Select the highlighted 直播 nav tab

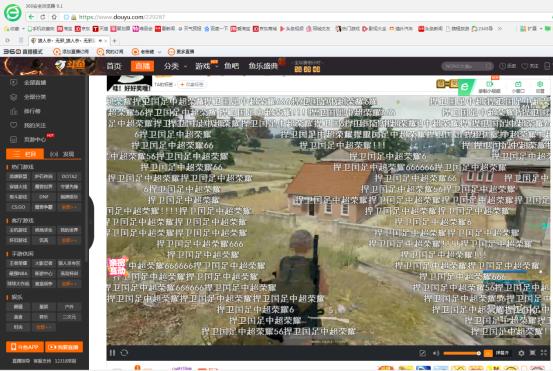[x=143, y=66]
